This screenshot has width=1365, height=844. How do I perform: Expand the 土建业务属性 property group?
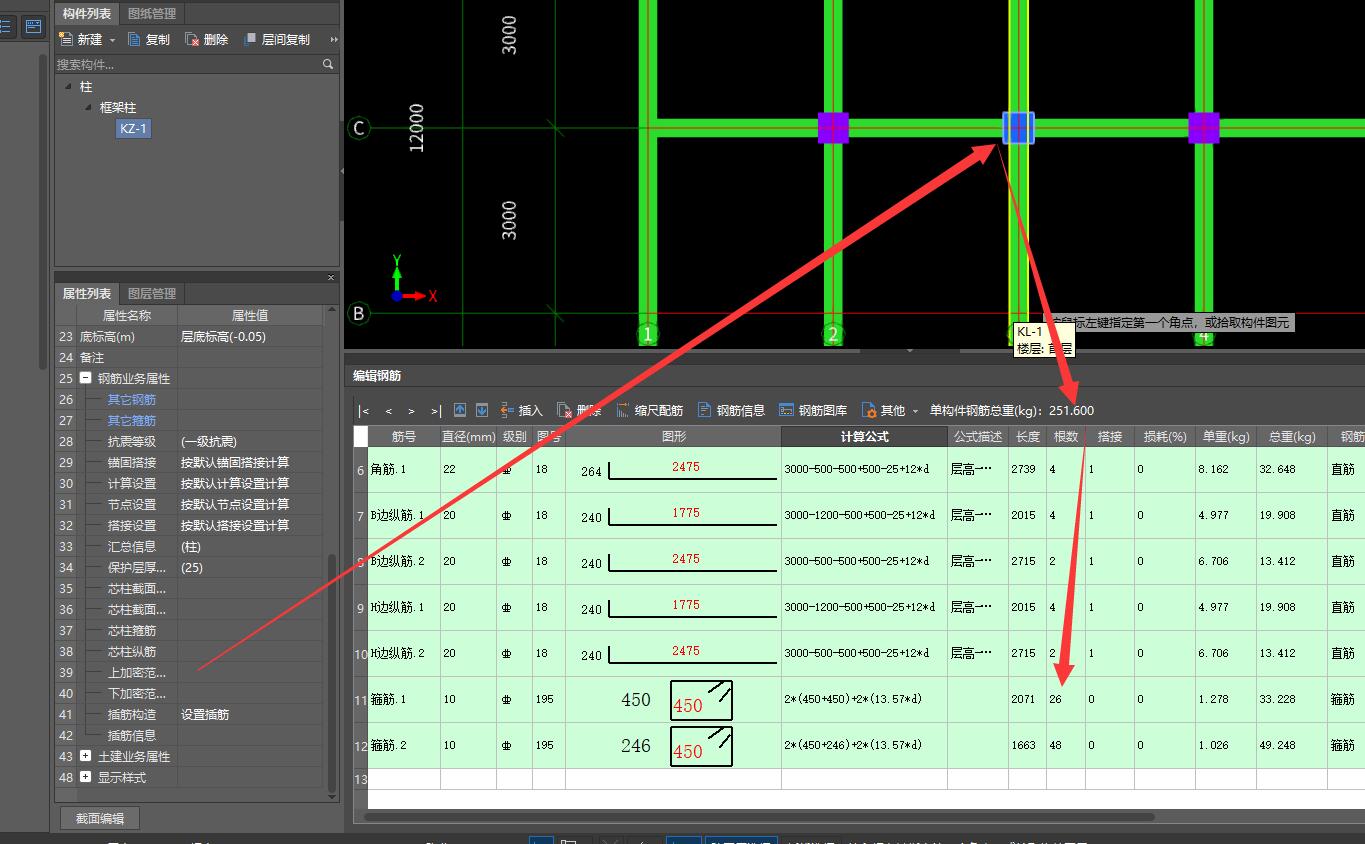point(86,756)
